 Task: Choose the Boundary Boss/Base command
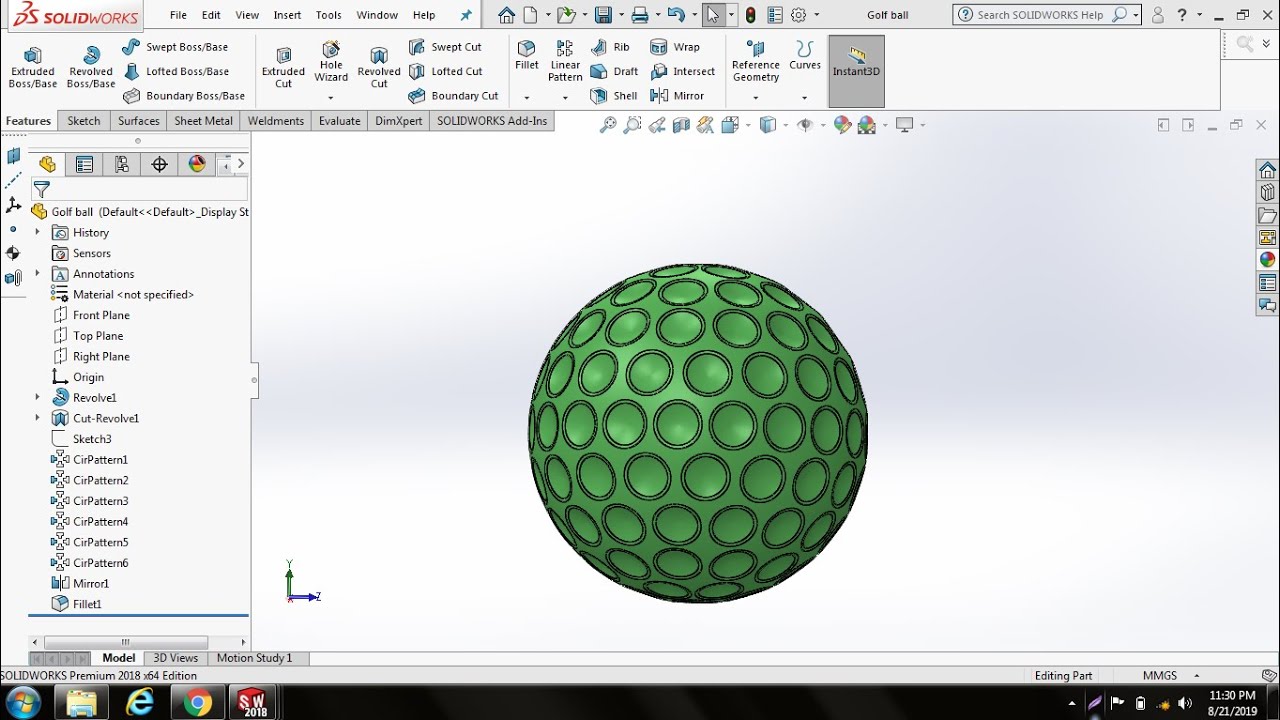(184, 96)
